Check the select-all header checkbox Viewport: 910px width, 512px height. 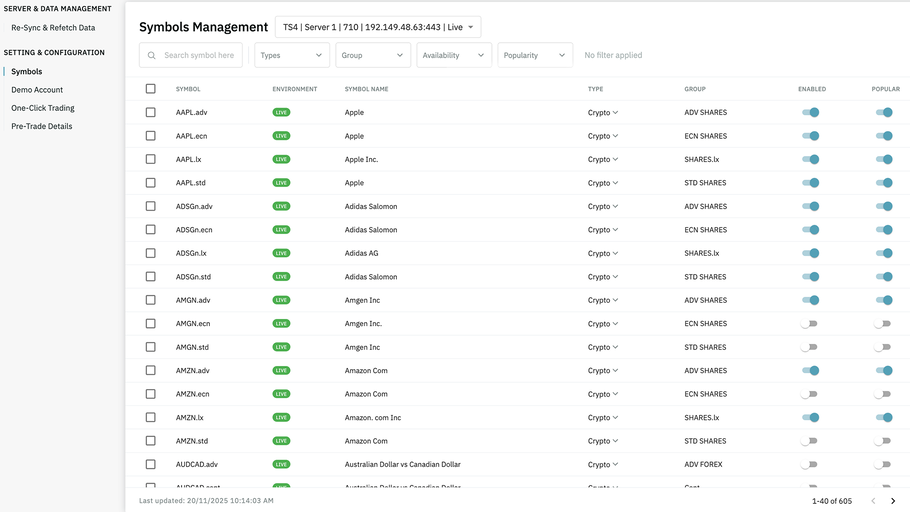tap(151, 89)
